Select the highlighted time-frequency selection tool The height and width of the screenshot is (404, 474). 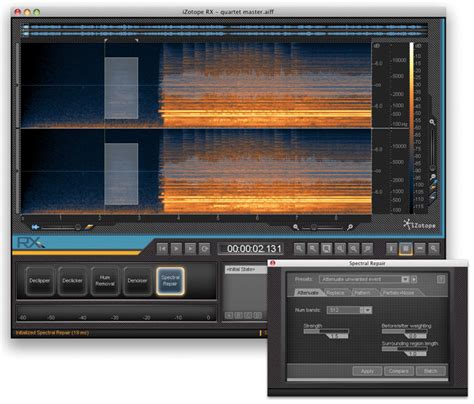(406, 249)
